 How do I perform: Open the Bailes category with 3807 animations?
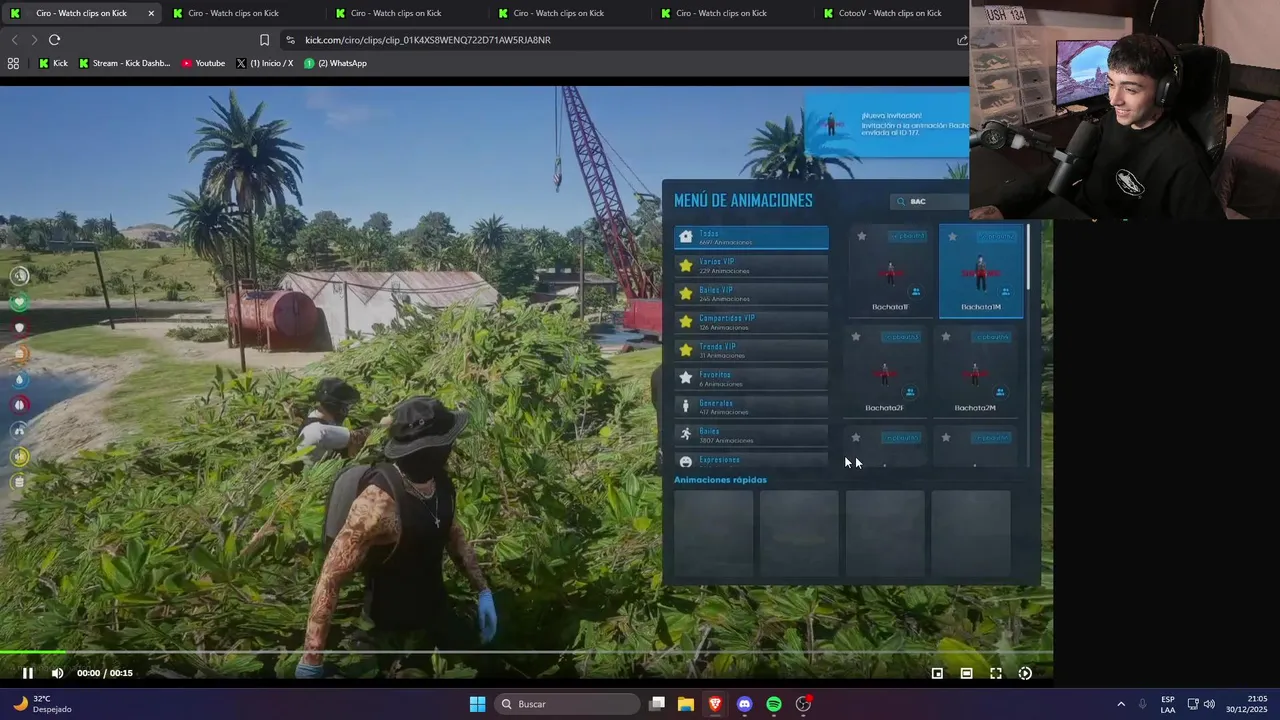[x=751, y=434]
